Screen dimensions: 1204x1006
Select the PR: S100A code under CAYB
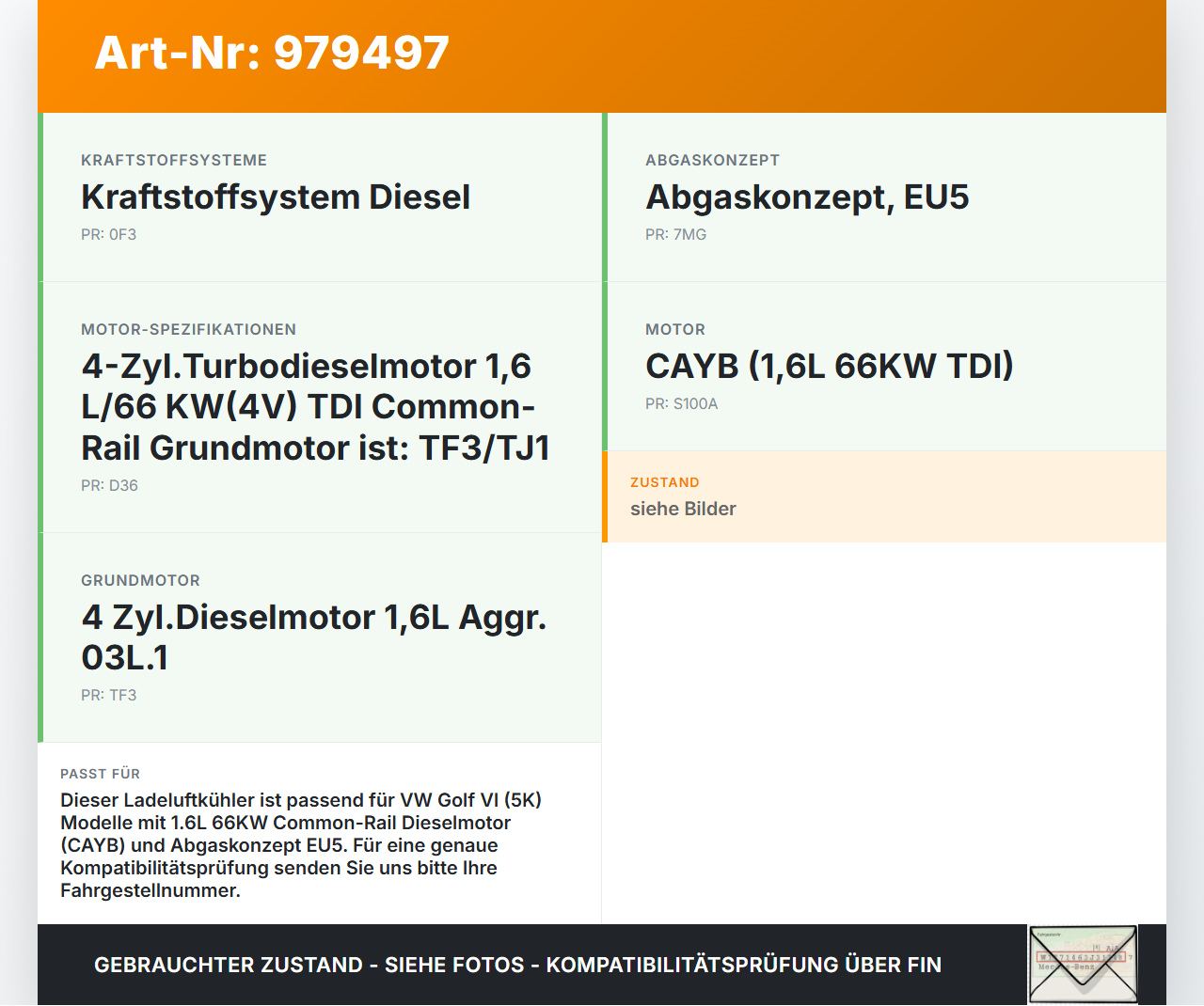click(x=681, y=403)
